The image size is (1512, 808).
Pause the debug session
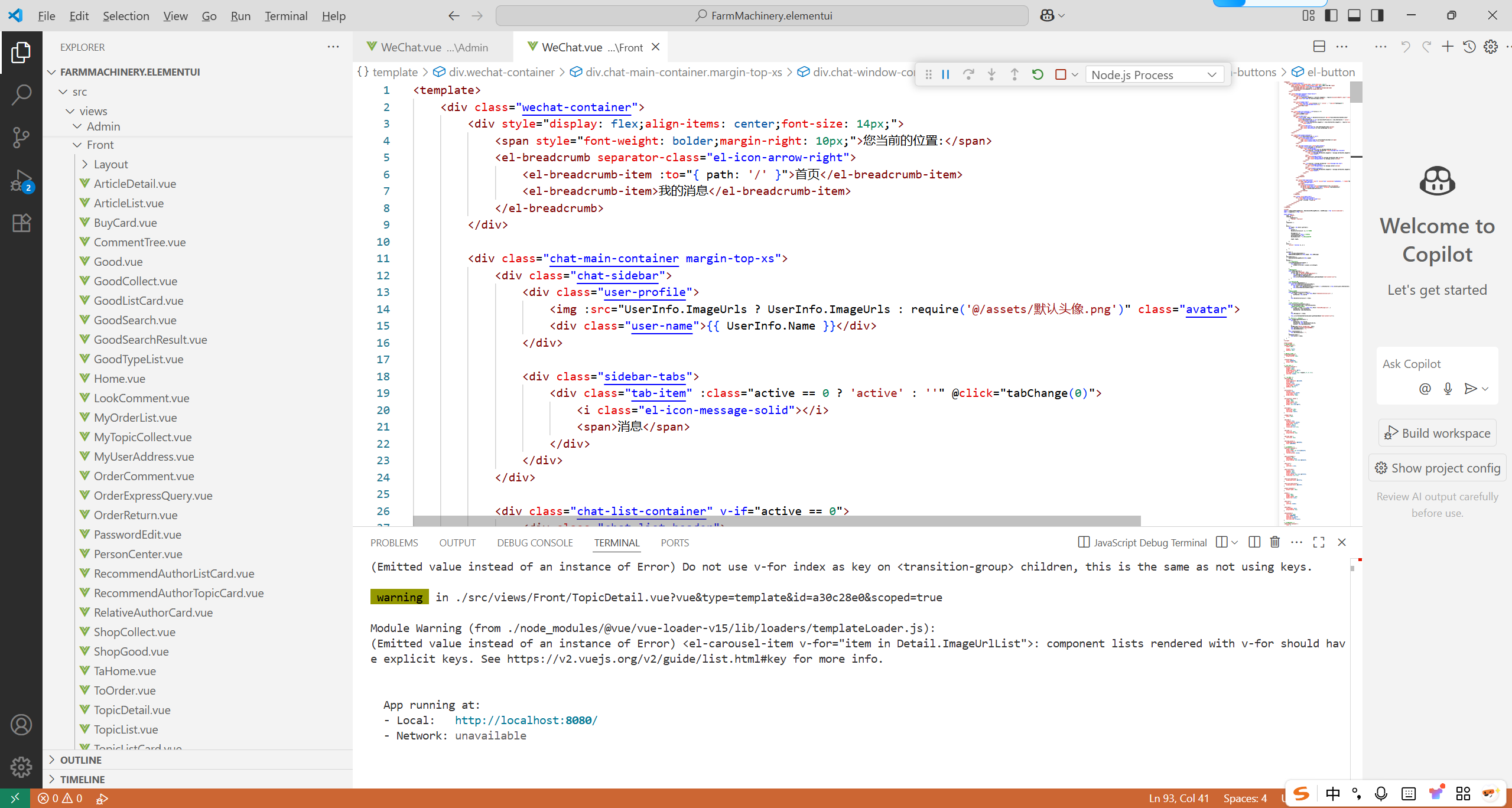pyautogui.click(x=945, y=74)
